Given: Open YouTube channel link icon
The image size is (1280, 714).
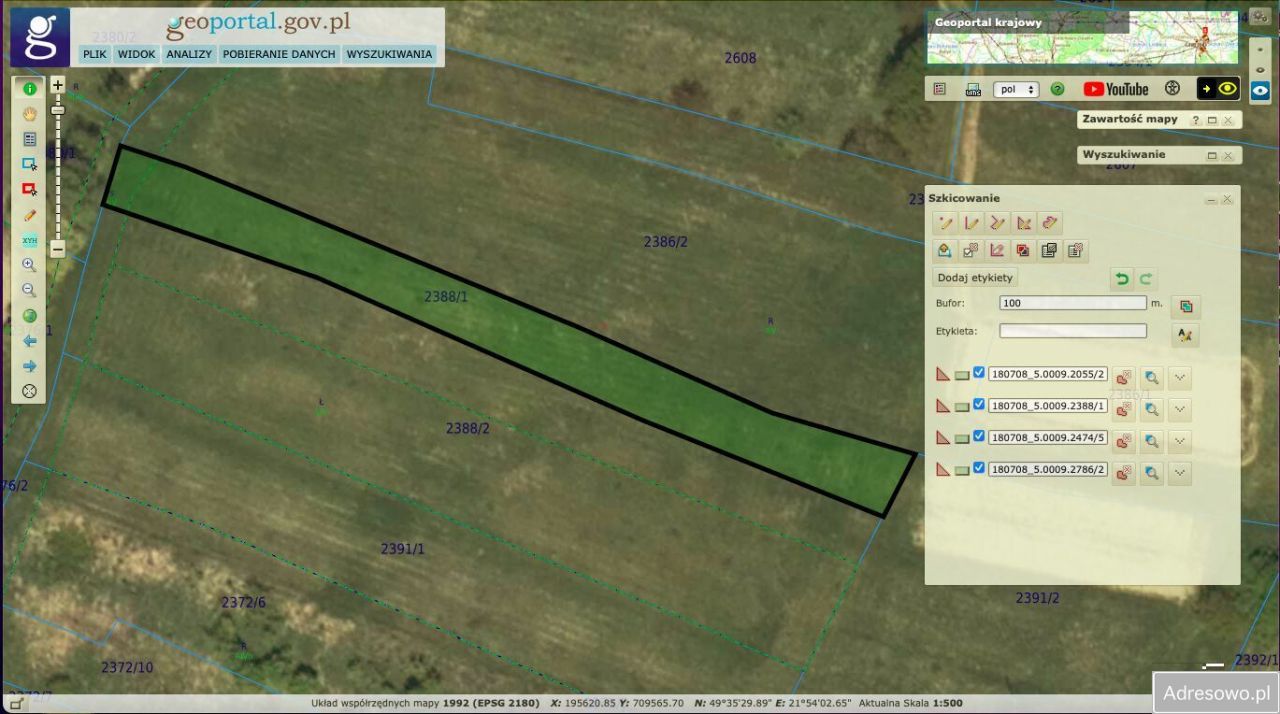Looking at the screenshot, I should tap(1115, 89).
